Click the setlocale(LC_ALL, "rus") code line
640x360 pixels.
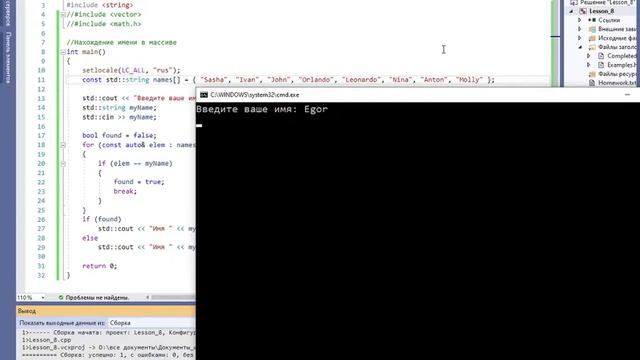tap(131, 70)
